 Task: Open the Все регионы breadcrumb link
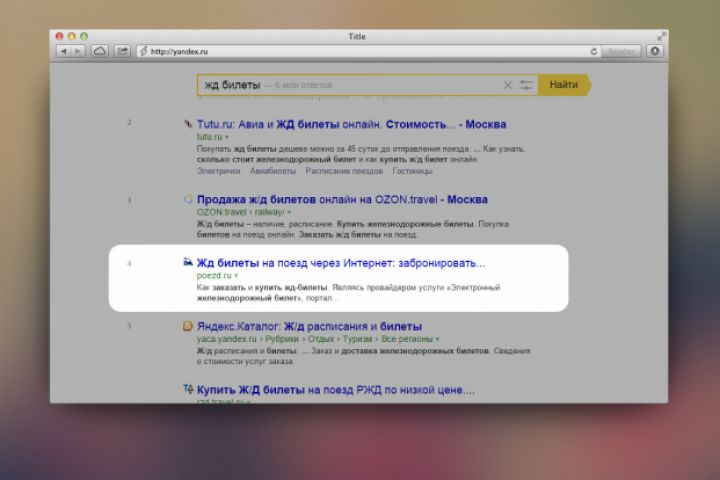[x=407, y=339]
